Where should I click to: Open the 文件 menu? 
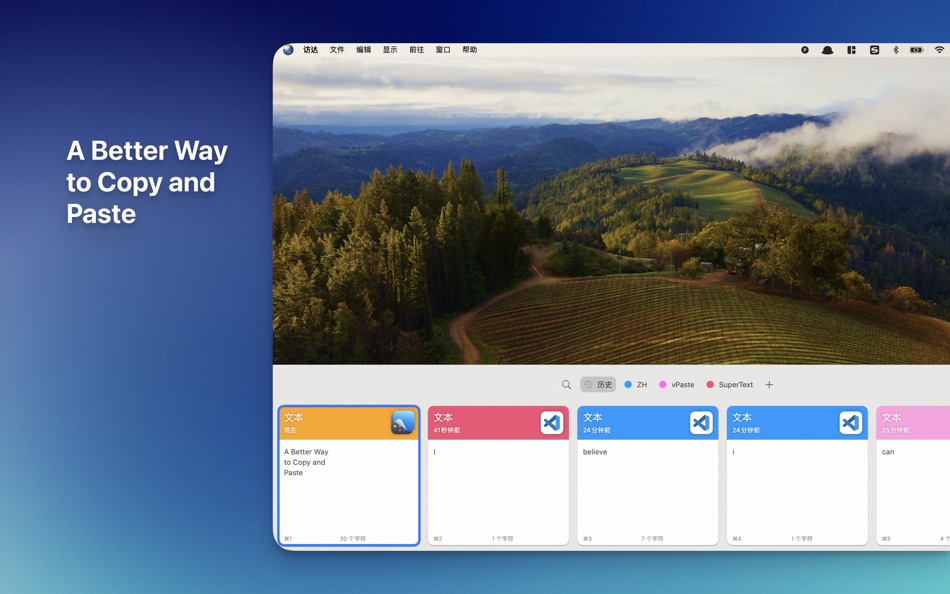pyautogui.click(x=337, y=50)
